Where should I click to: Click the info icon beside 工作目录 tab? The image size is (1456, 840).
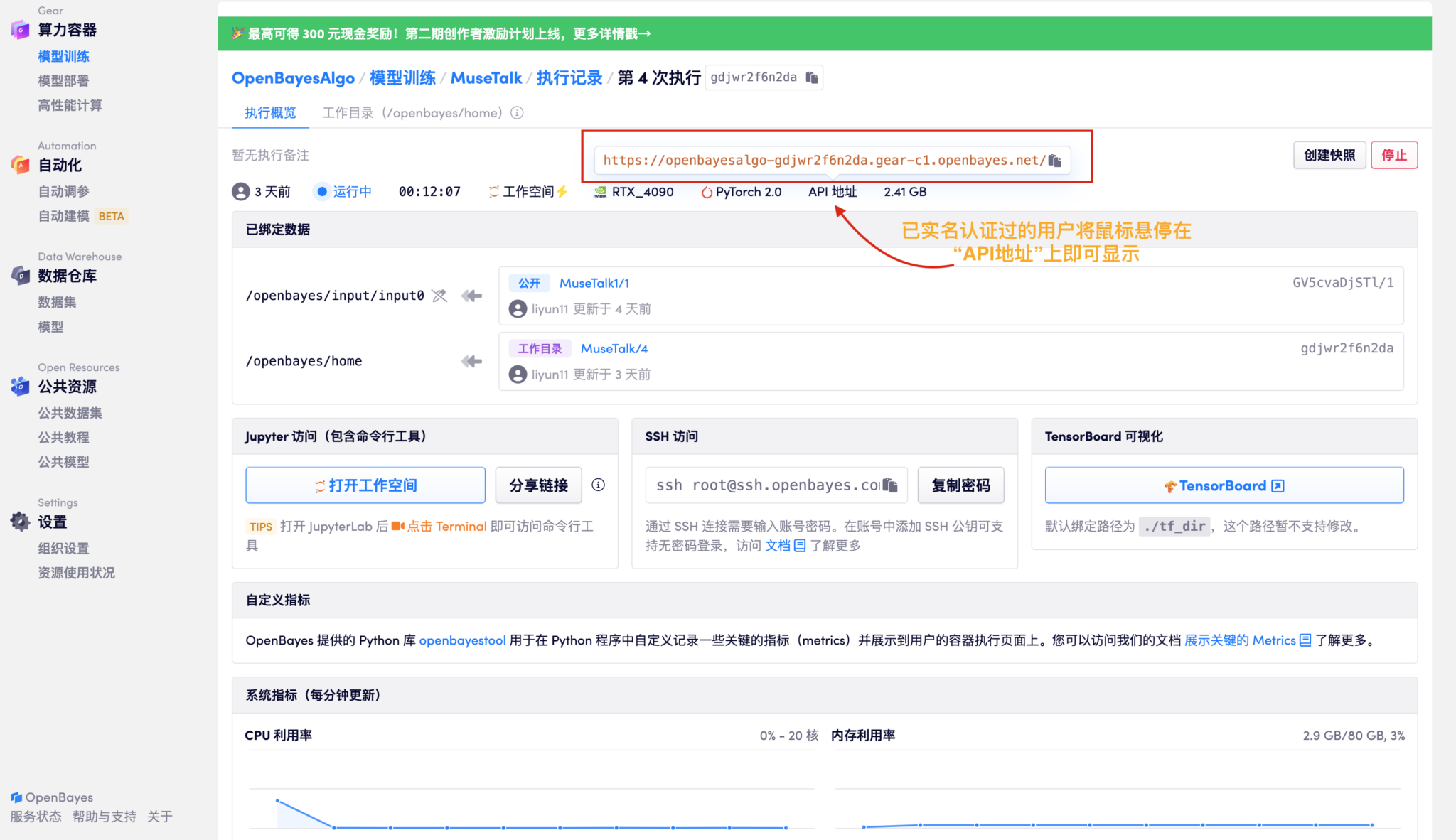[x=518, y=112]
